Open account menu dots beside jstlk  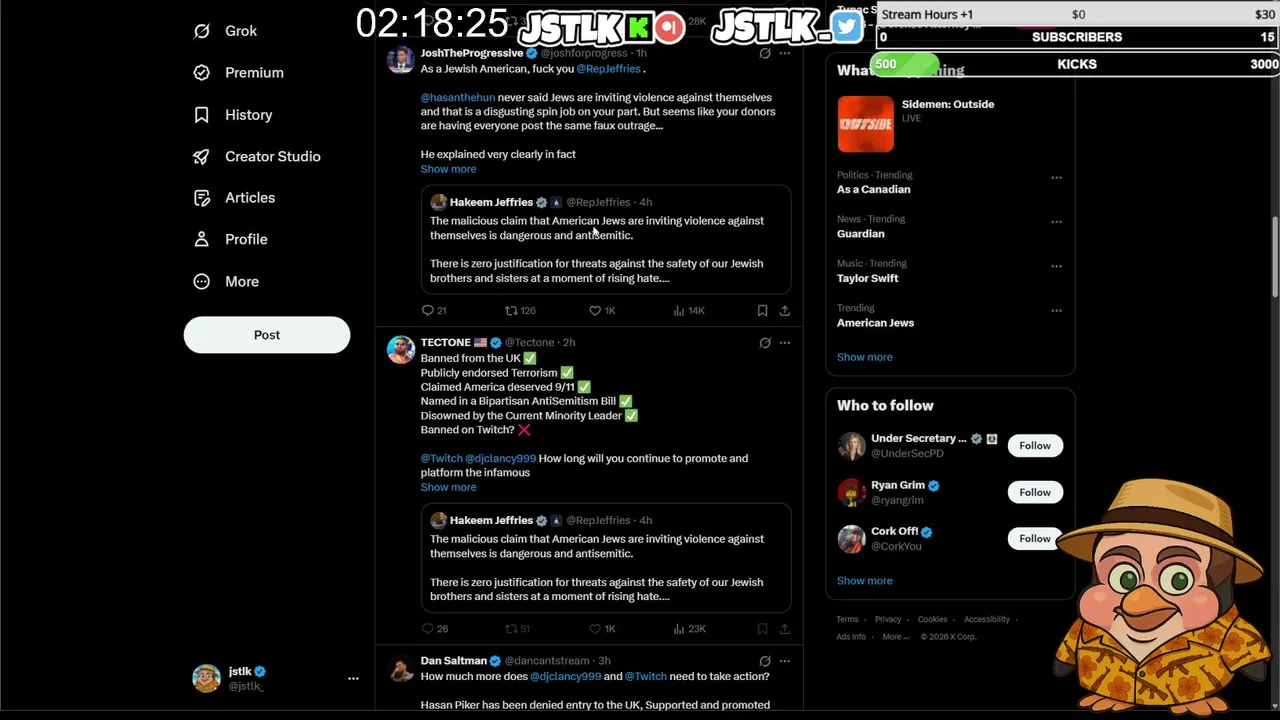[353, 678]
